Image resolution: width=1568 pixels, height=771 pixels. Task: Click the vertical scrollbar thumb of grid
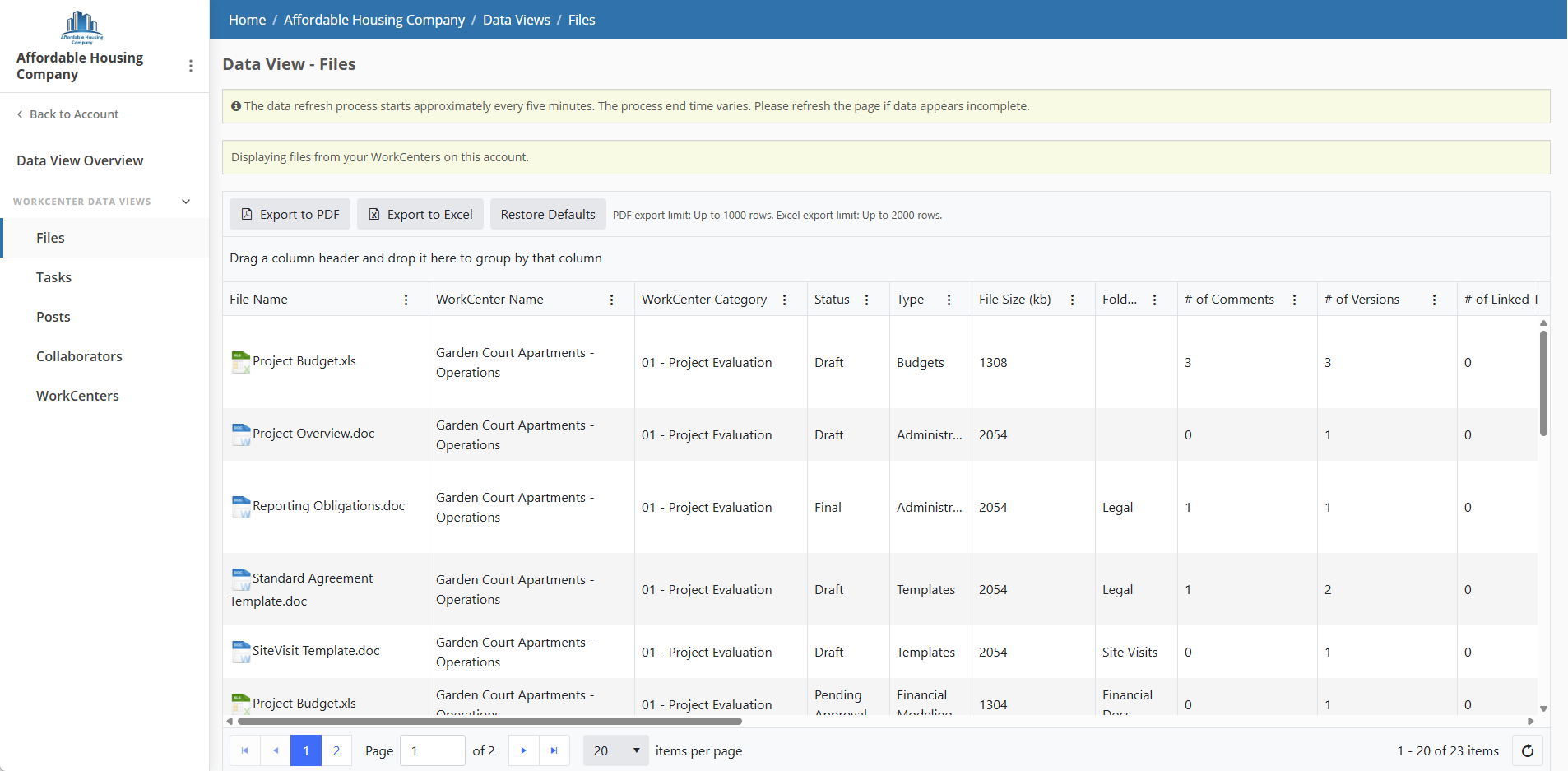coord(1543,383)
